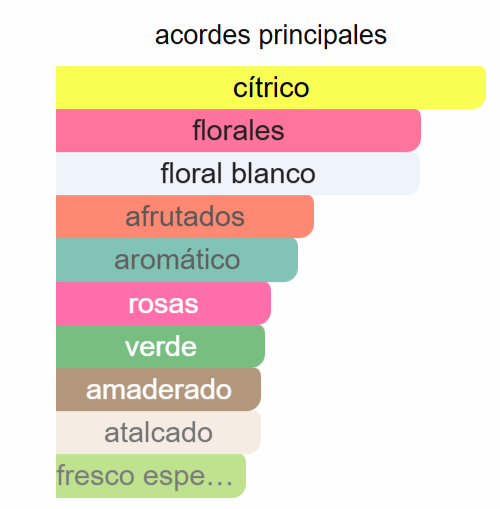Click the rosas white text label
Screen dimensions: 500x509
point(163,304)
